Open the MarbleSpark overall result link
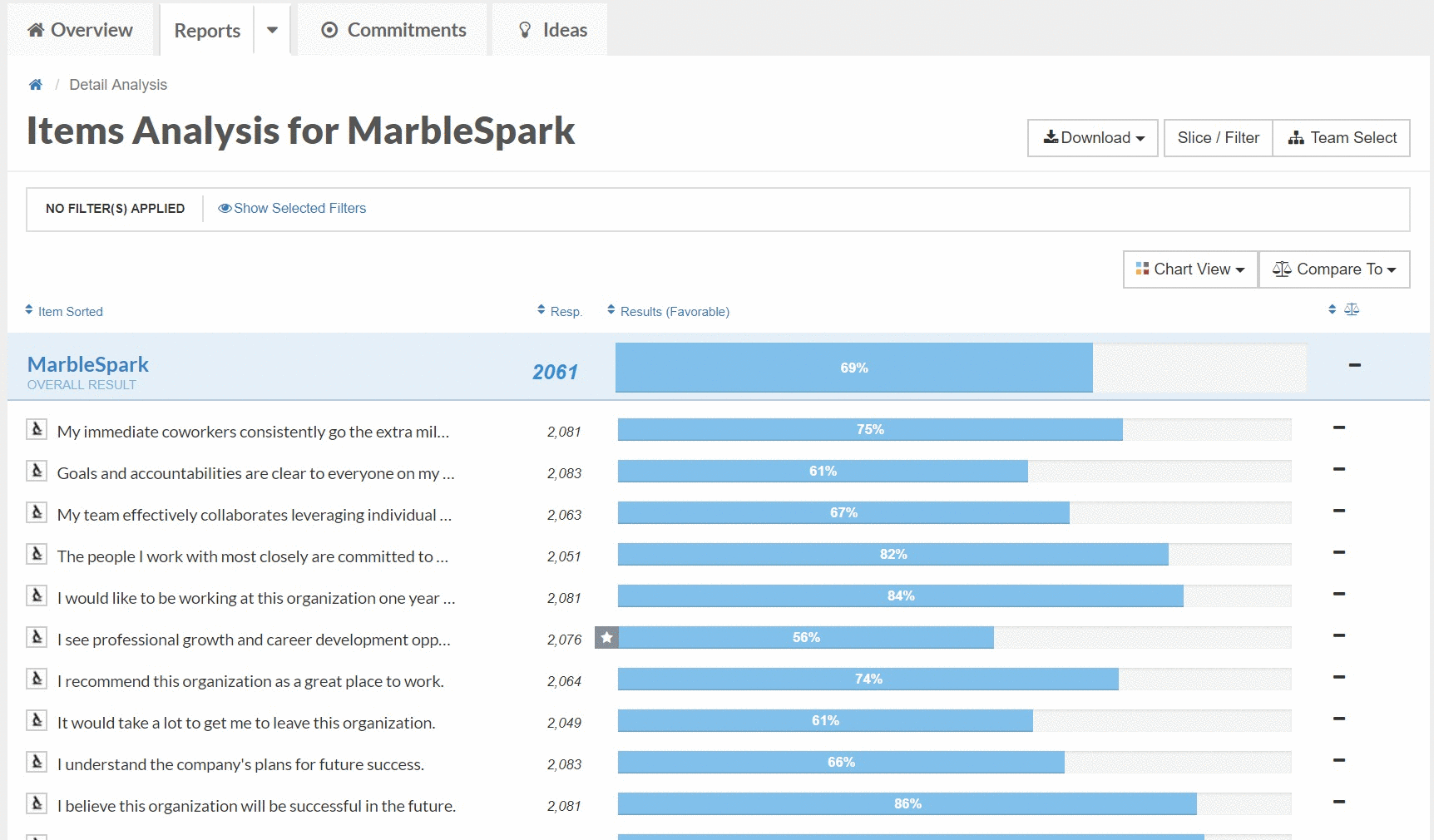Image resolution: width=1434 pixels, height=840 pixels. pos(88,364)
